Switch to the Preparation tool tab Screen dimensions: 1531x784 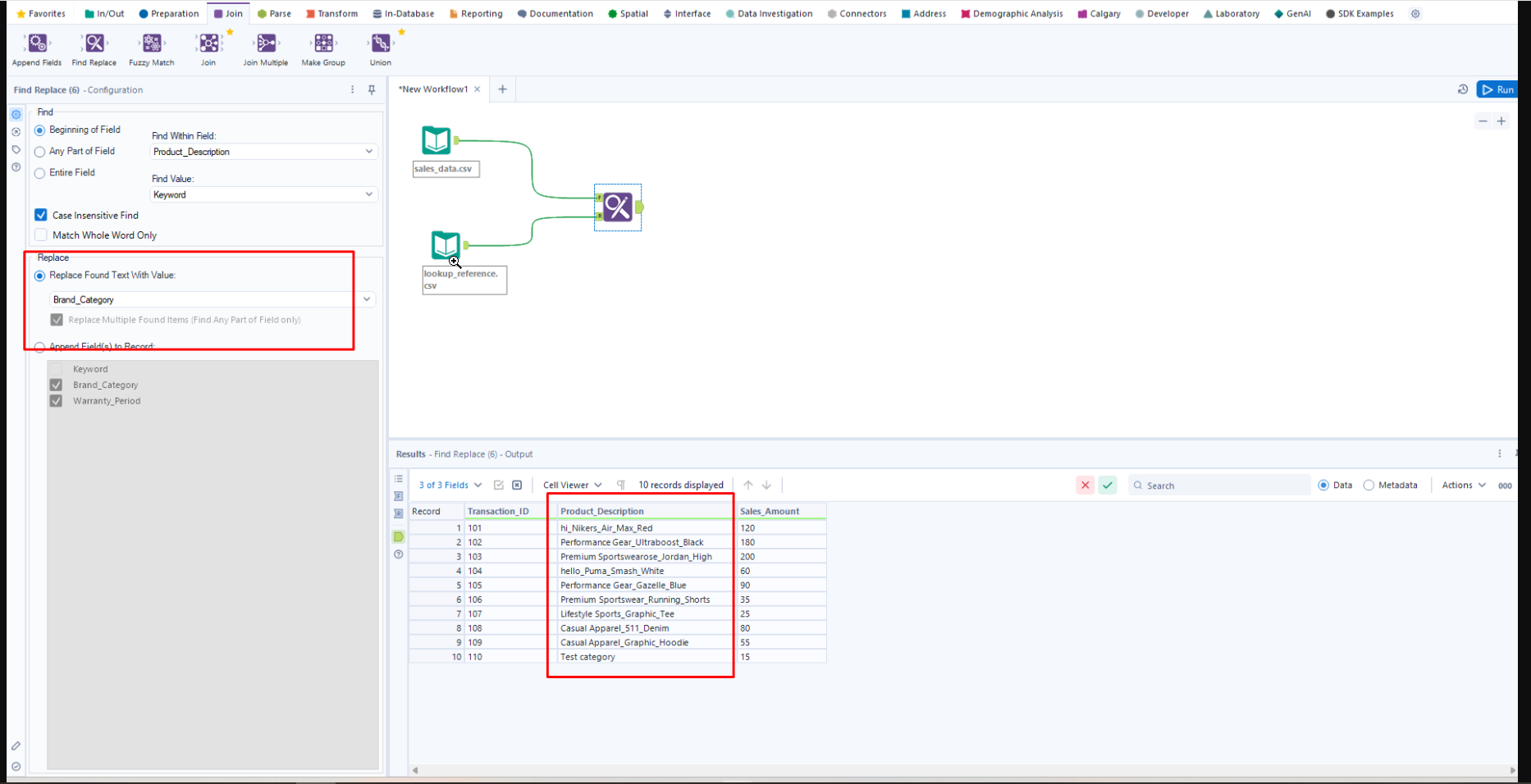coord(169,14)
